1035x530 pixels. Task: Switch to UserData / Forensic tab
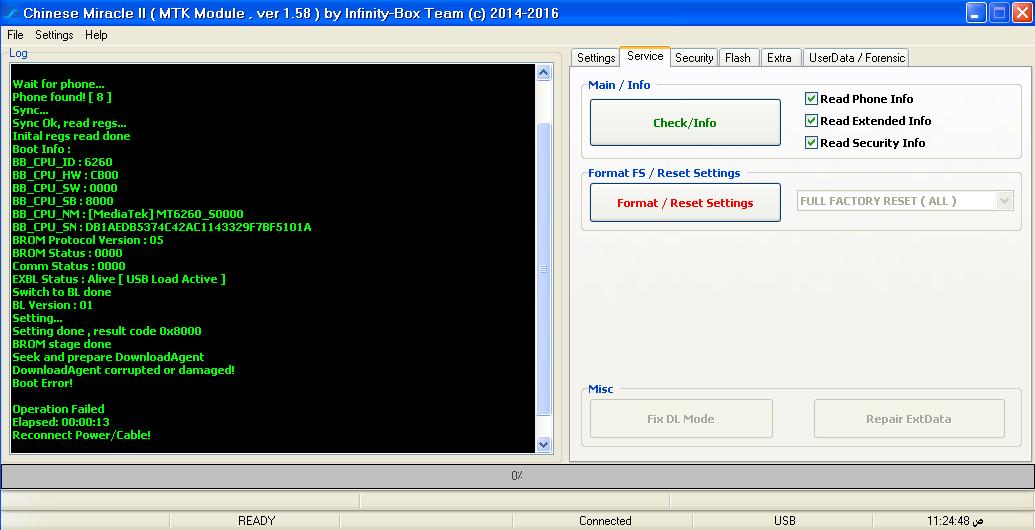[856, 58]
